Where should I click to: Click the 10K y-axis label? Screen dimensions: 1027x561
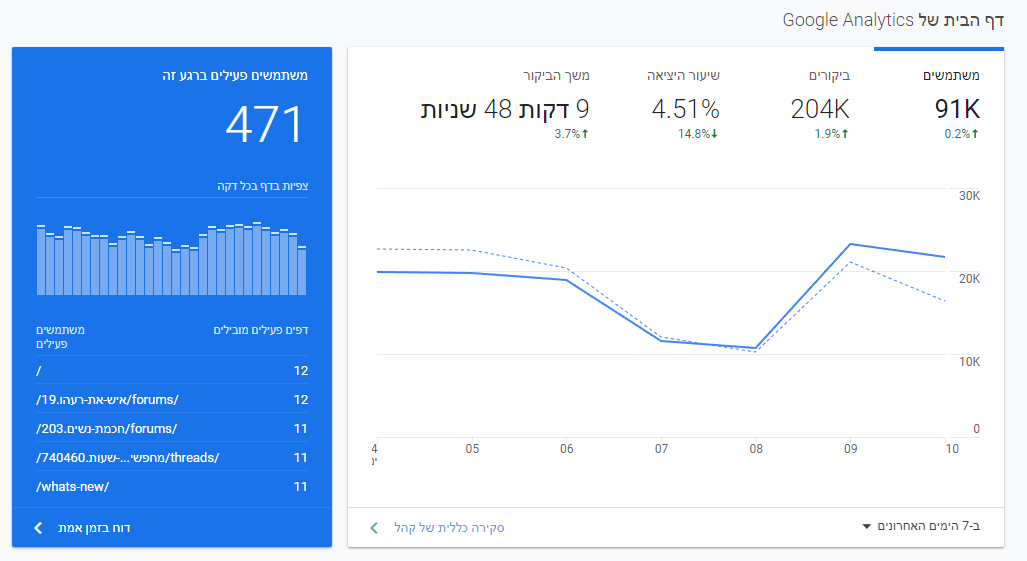point(969,361)
